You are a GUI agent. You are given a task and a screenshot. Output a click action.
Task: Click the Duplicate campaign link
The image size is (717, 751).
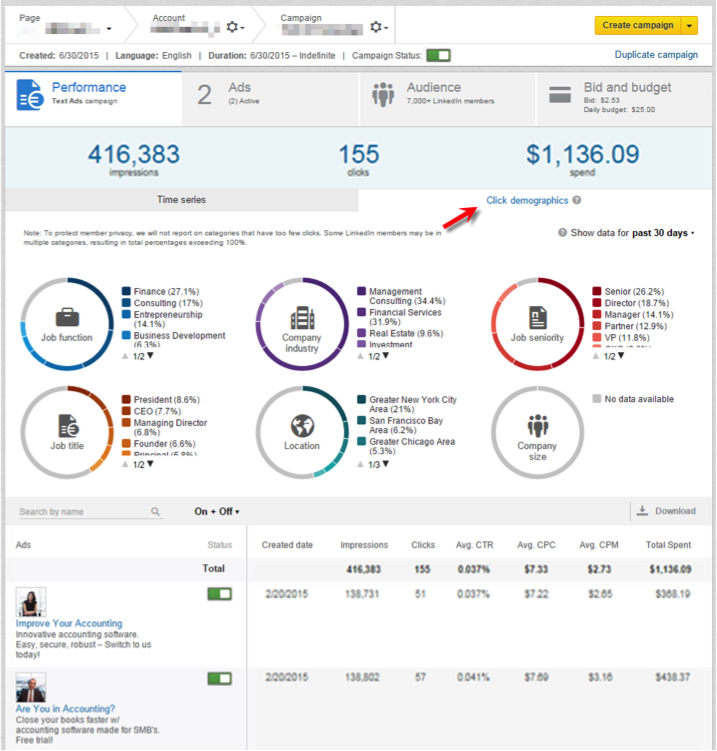[656, 55]
